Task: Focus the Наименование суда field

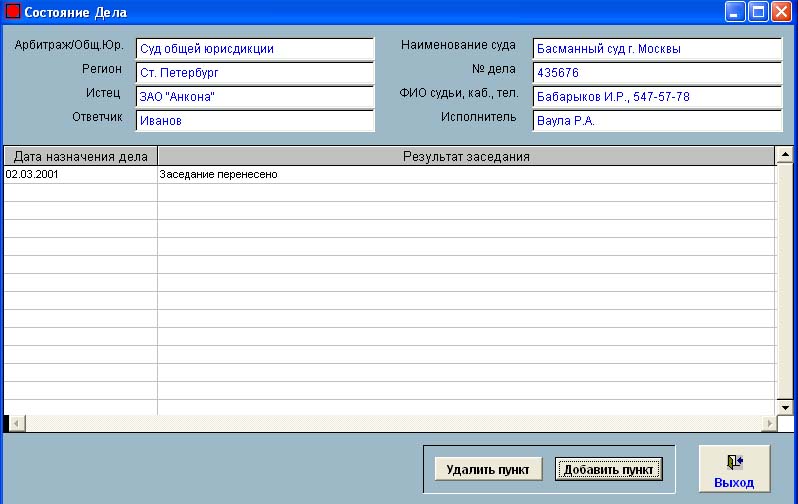Action: [x=656, y=49]
